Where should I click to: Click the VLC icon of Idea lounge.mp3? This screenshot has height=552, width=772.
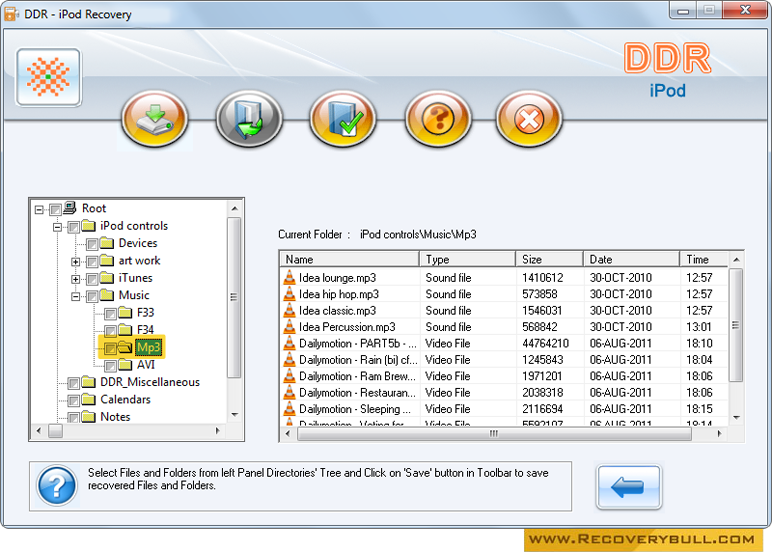290,278
